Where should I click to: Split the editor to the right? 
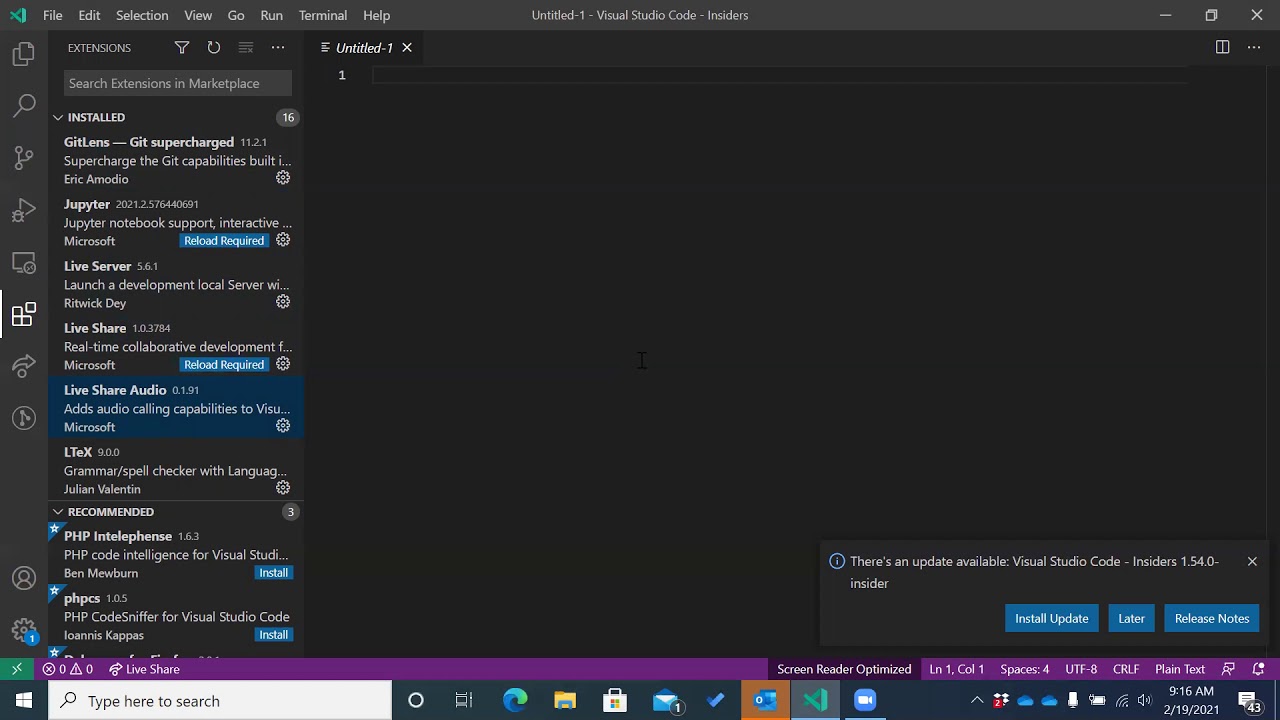pyautogui.click(x=1222, y=47)
